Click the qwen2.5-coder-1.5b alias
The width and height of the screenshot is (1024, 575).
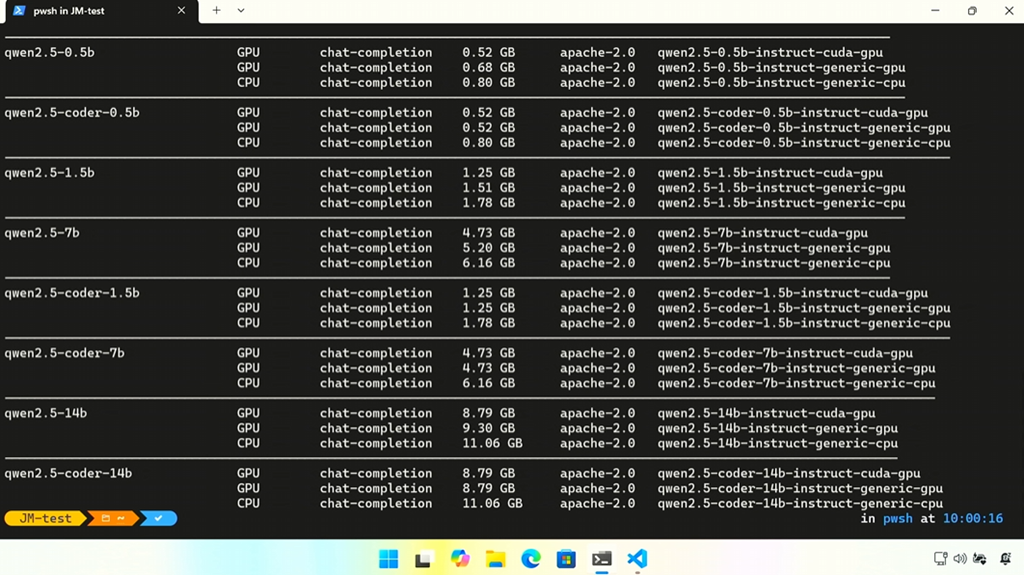pos(72,293)
